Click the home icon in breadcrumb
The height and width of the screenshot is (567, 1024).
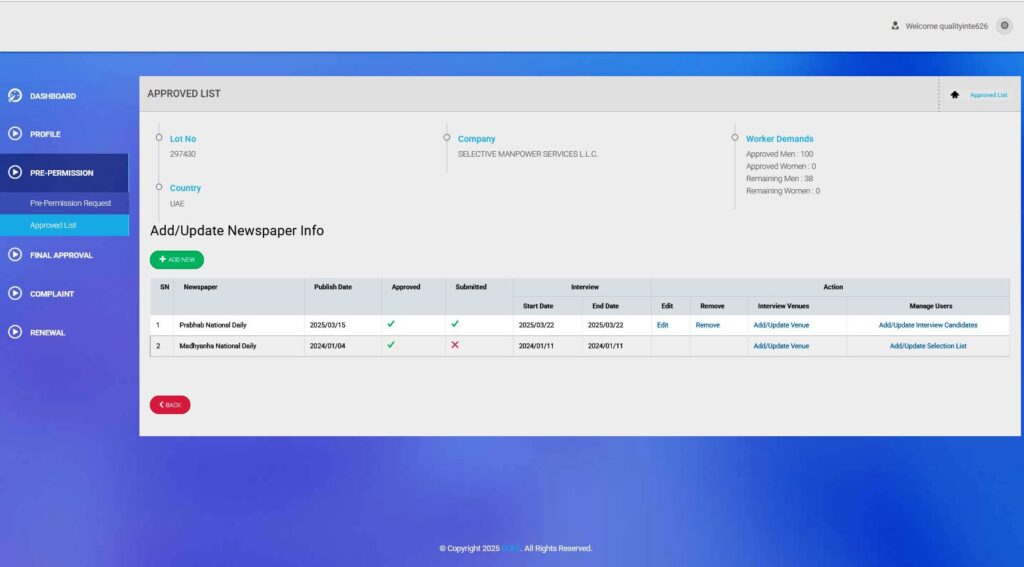click(954, 95)
